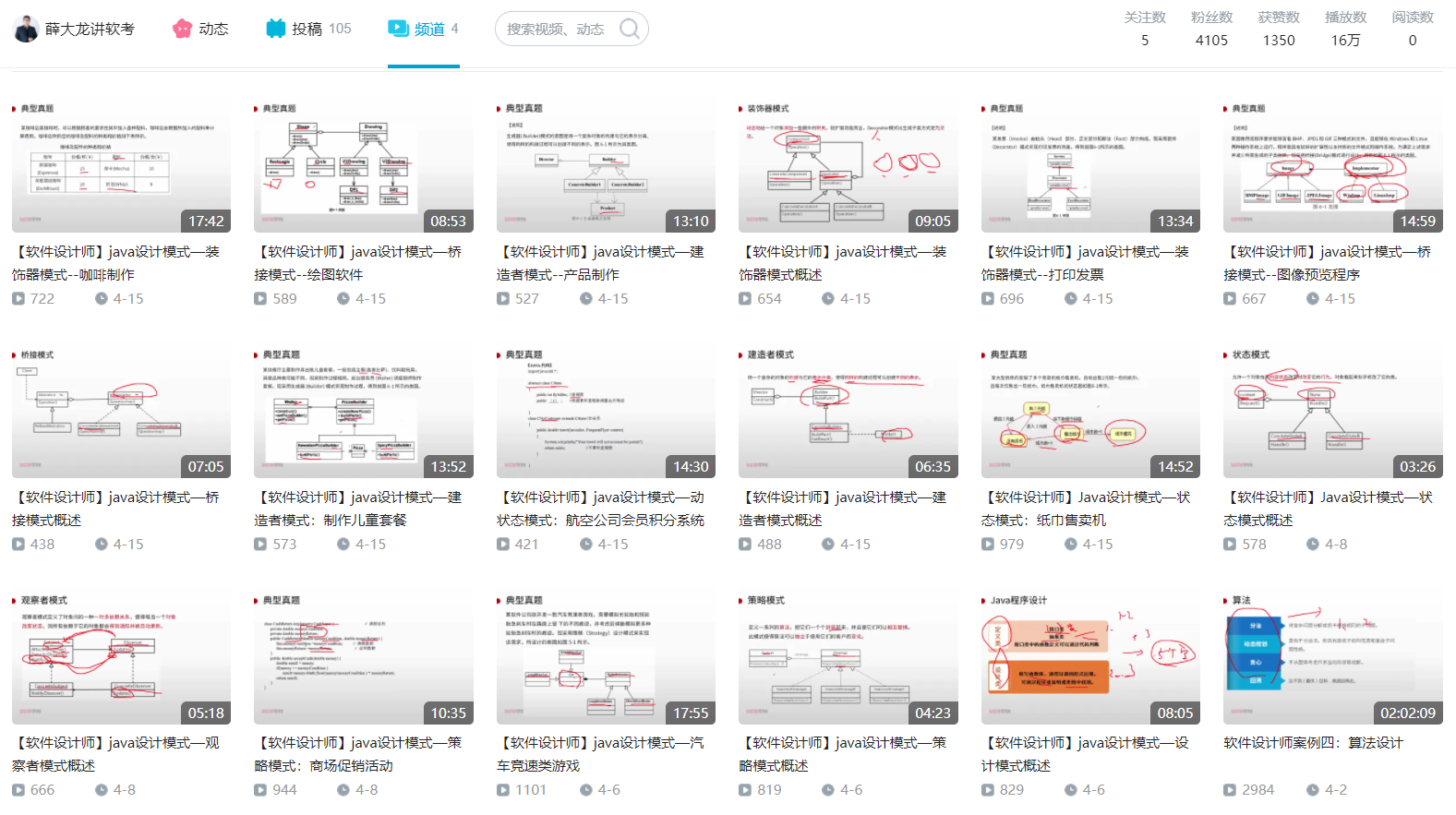The image size is (1456, 815).
Task: Click play-count icon beside 944
Action: click(x=260, y=790)
